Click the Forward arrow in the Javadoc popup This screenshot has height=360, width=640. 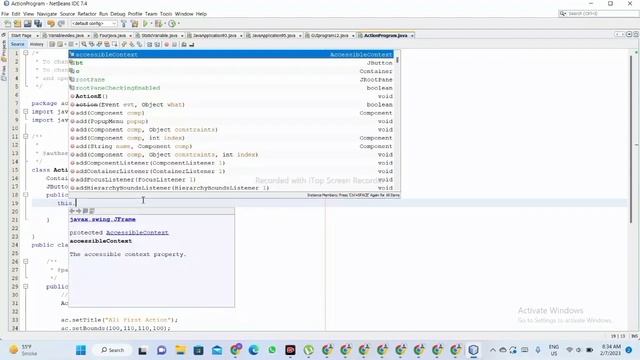click(x=78, y=211)
